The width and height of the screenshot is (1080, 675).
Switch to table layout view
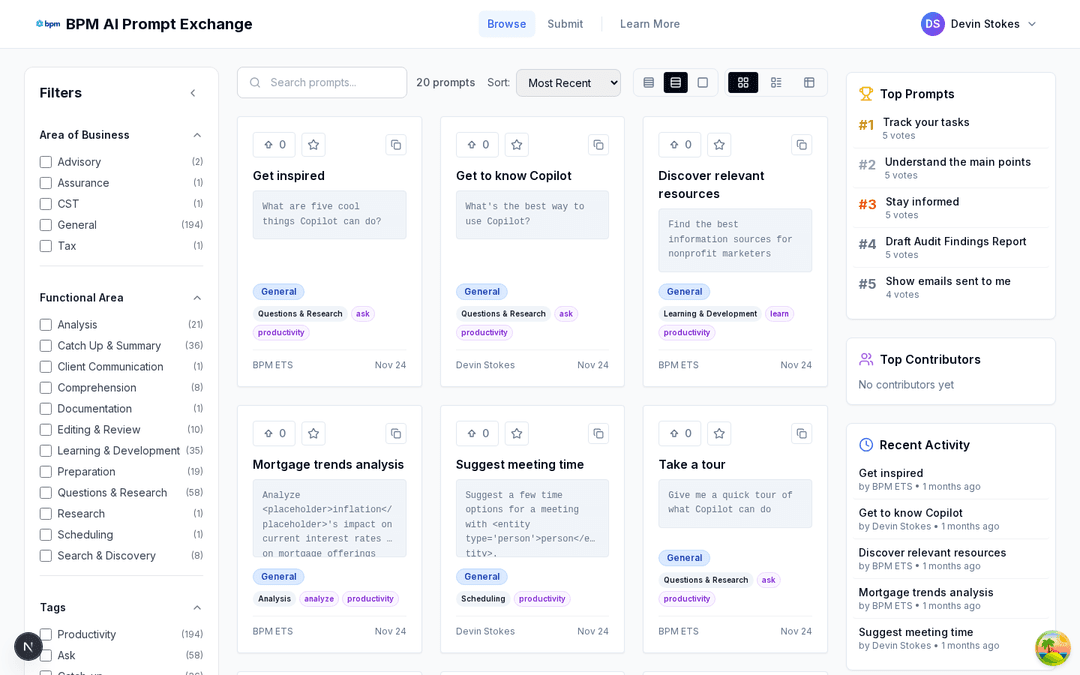(x=809, y=82)
